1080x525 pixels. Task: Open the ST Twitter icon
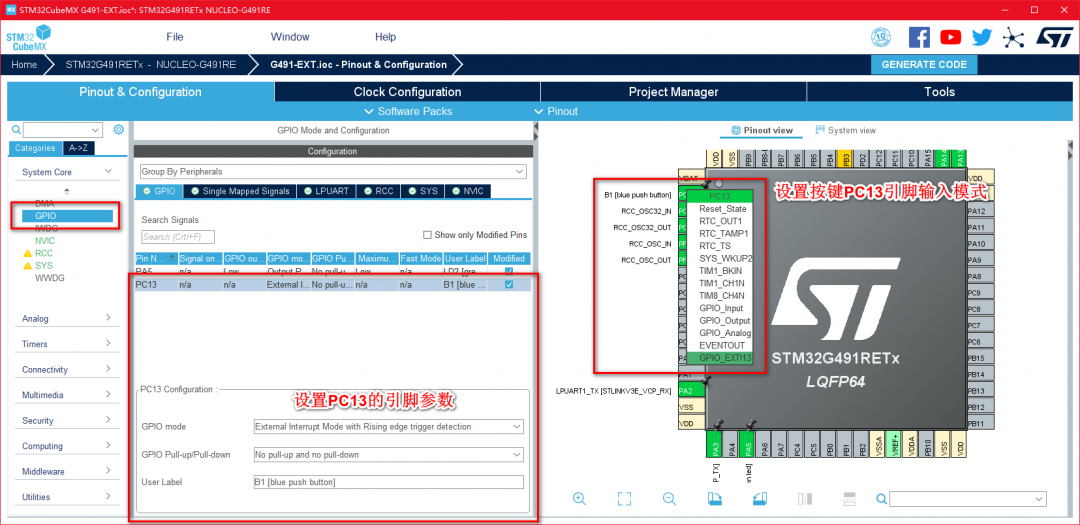982,37
